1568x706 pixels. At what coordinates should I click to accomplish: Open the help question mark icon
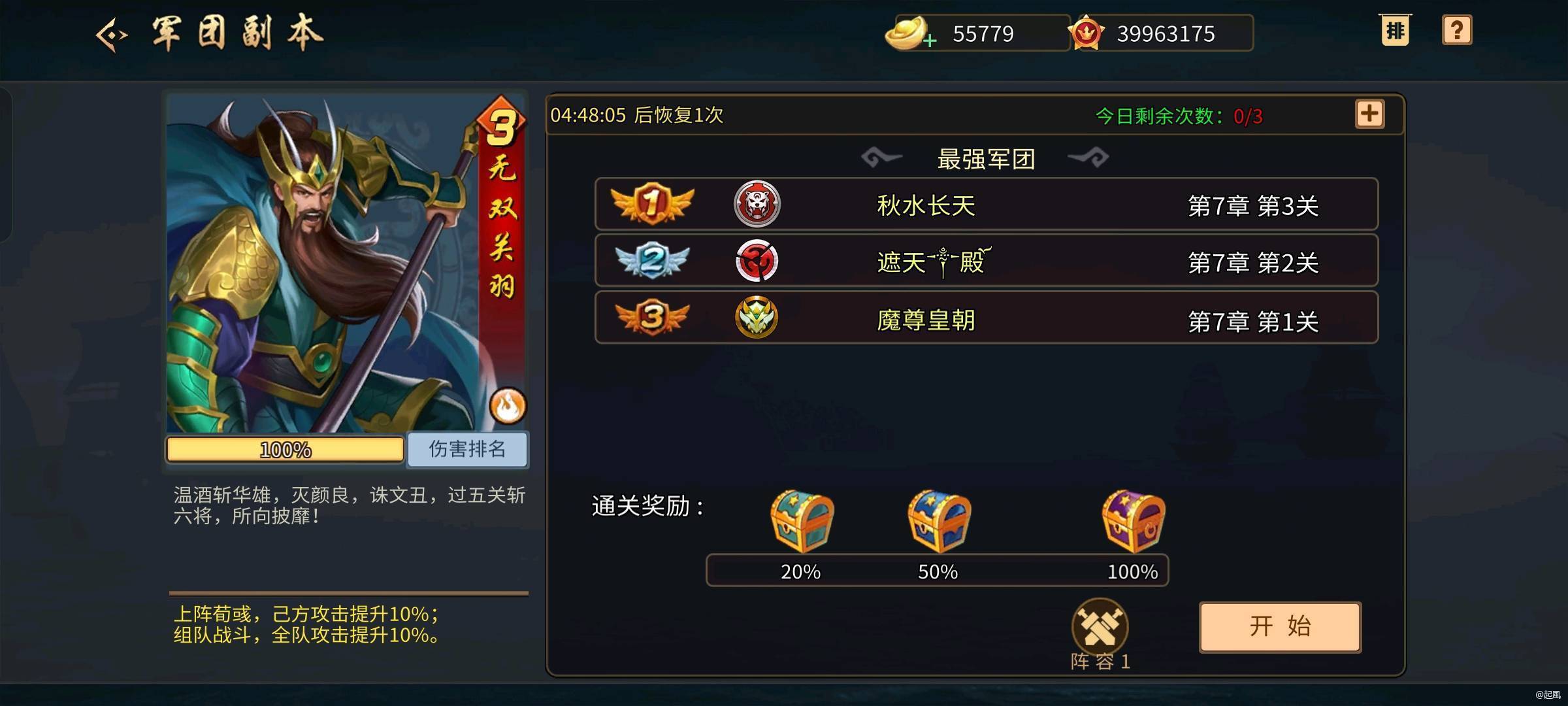coord(1457,30)
